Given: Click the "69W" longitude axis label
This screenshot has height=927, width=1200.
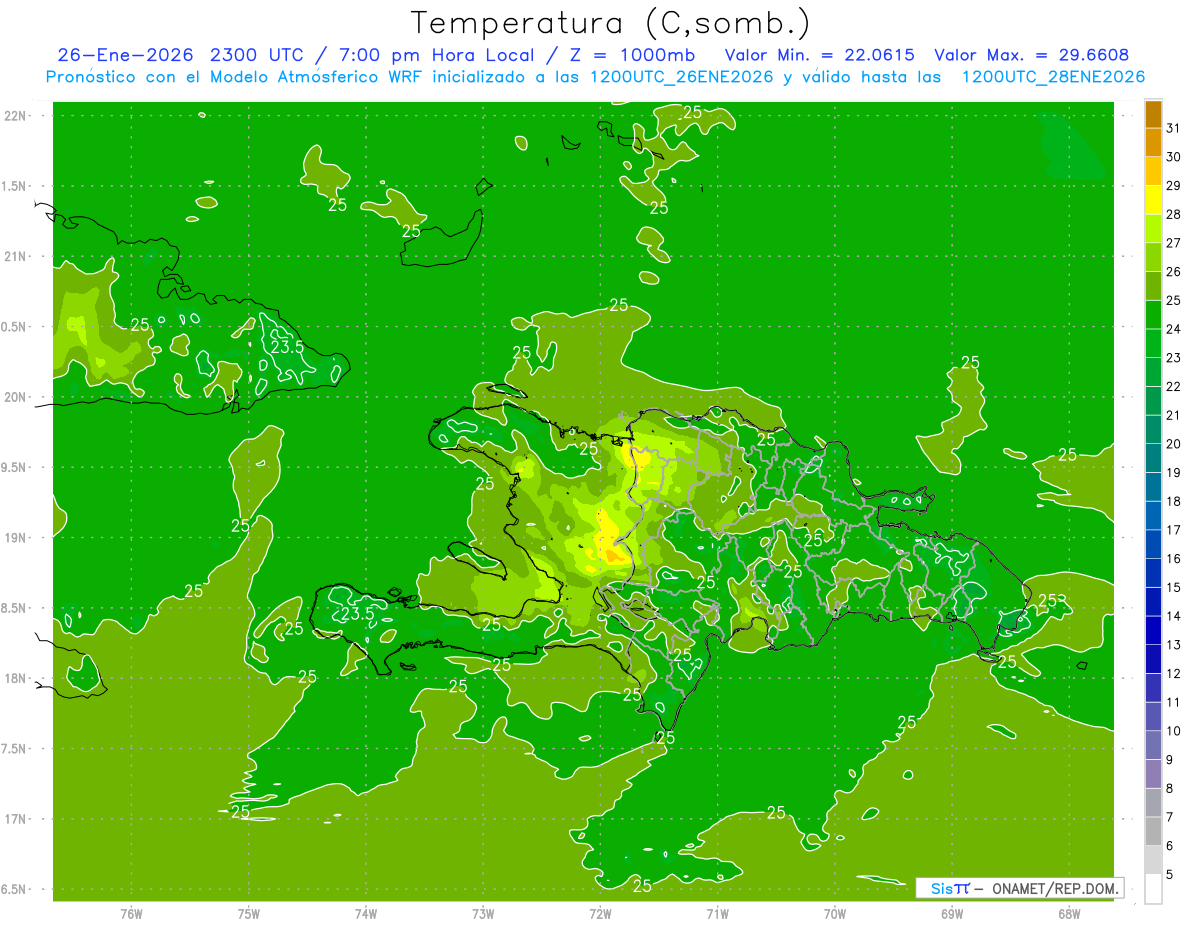Looking at the screenshot, I should pos(952,913).
